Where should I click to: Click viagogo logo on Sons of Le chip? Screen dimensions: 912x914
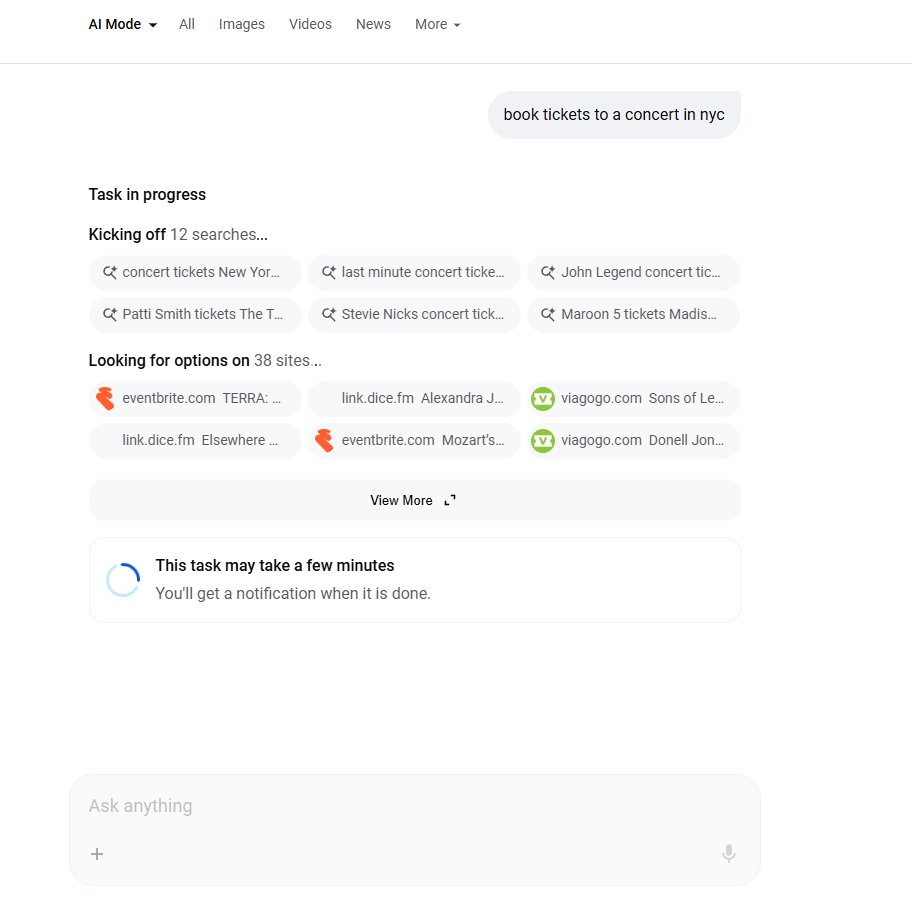[543, 399]
